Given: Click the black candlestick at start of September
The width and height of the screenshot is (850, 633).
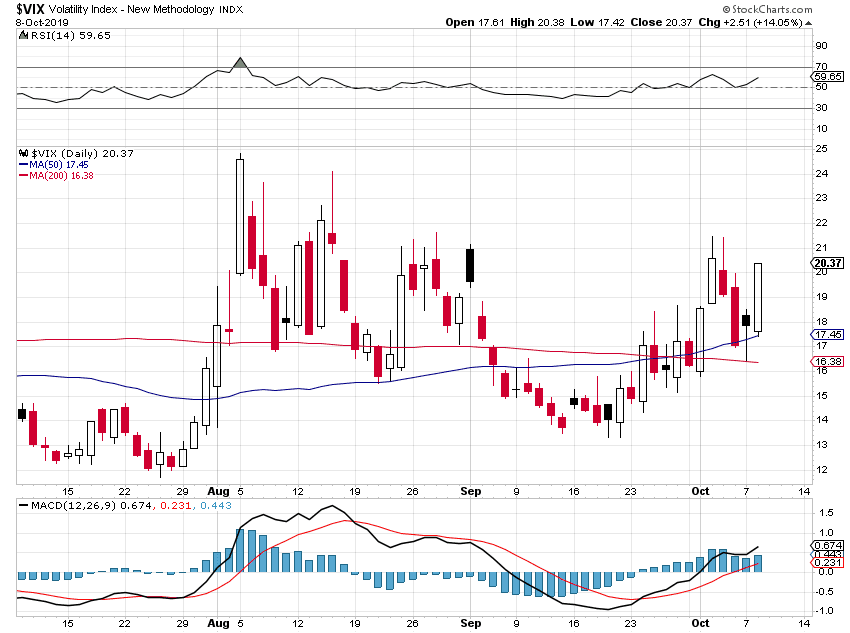Looking at the screenshot, I should 470,265.
